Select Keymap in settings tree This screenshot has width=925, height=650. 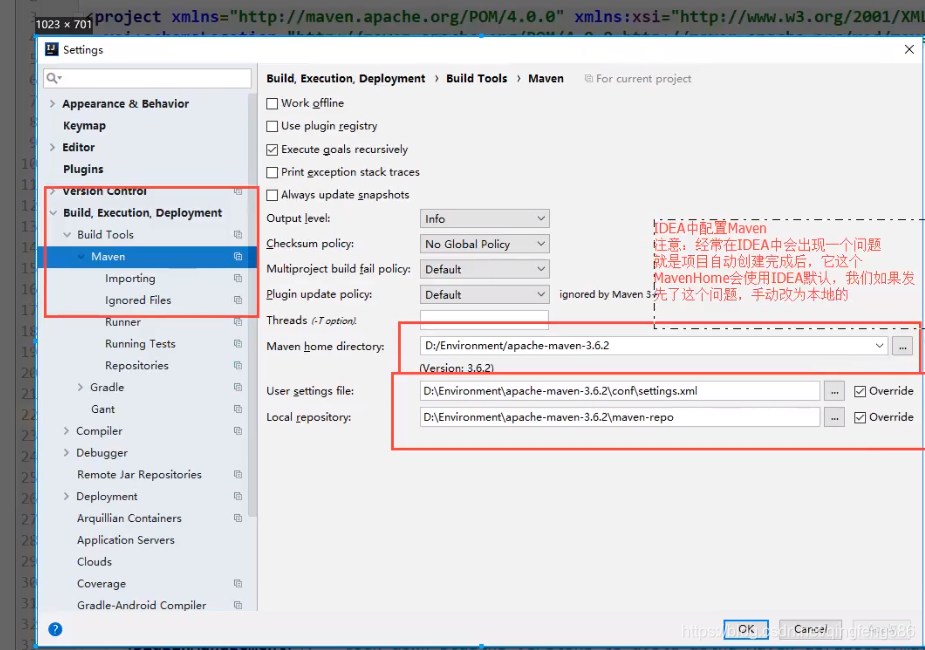pyautogui.click(x=84, y=126)
